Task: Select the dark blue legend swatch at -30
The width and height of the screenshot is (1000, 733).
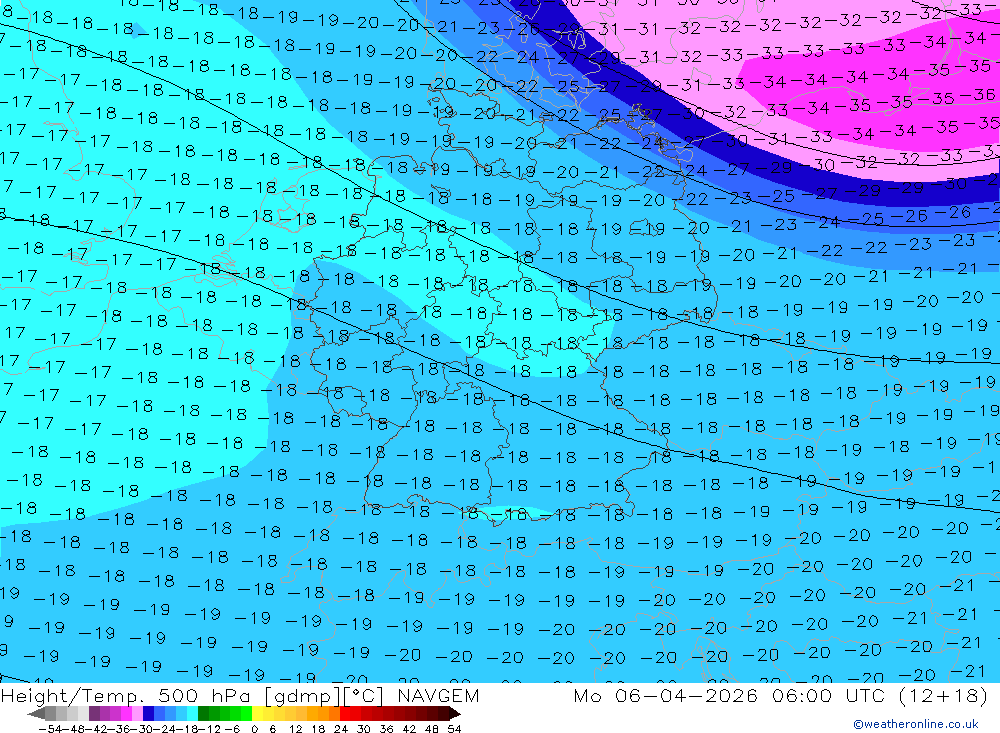Action: tap(148, 713)
